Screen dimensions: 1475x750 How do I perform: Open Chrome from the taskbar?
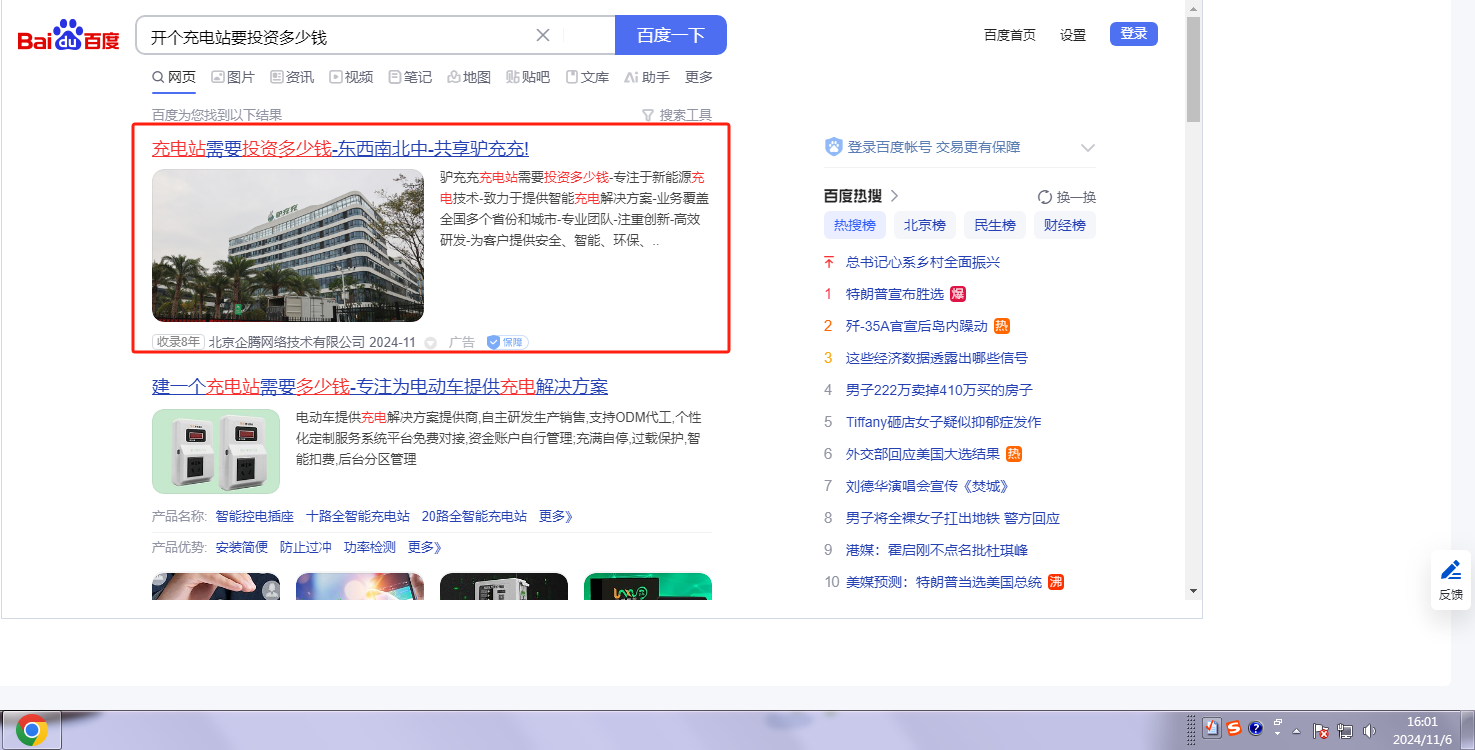(x=31, y=730)
